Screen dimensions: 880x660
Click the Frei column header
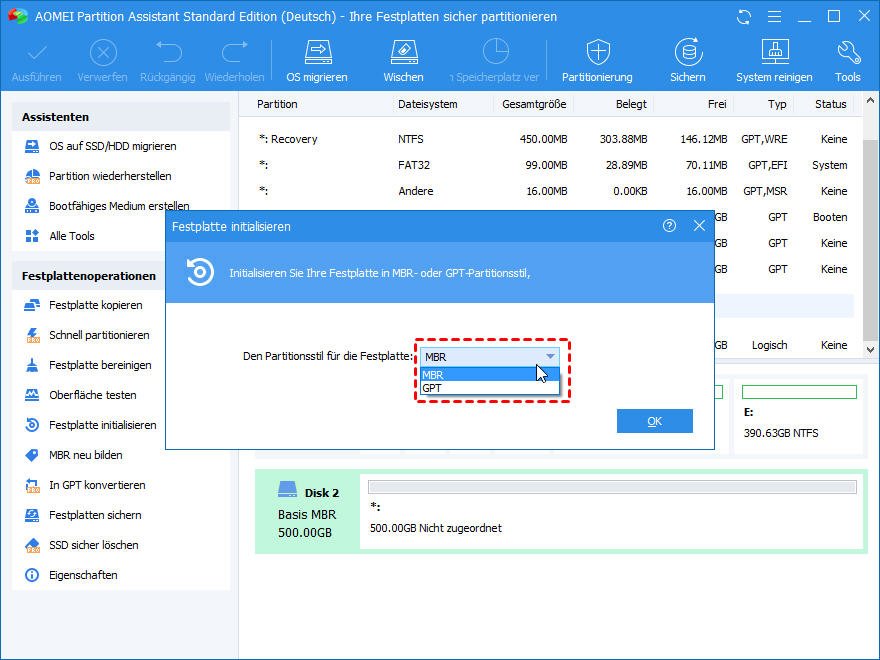(717, 104)
